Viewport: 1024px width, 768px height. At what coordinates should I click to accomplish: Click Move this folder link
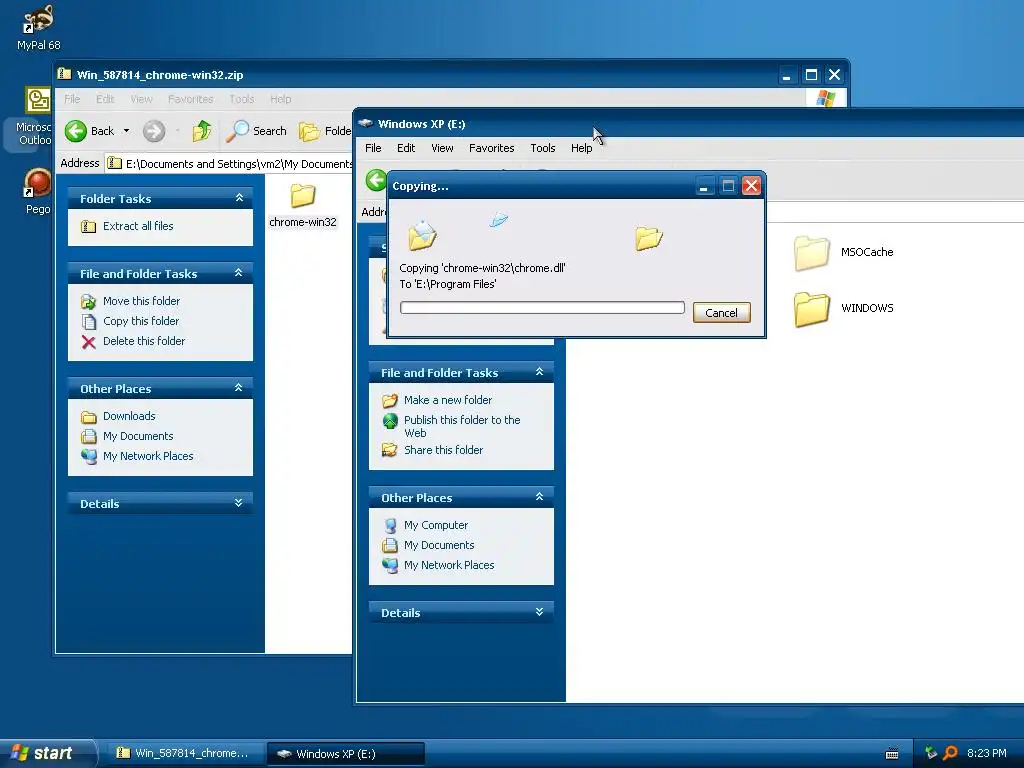pyautogui.click(x=141, y=301)
